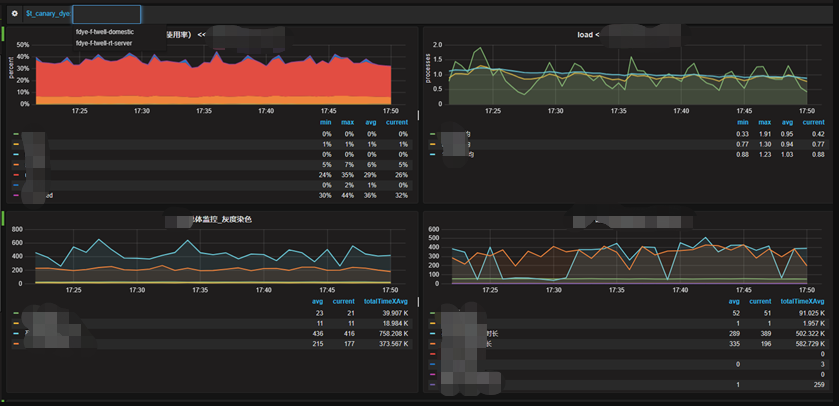Pick orange series swatch in 5% 7% row
Viewport: 839px width, 406px height.
[16, 165]
